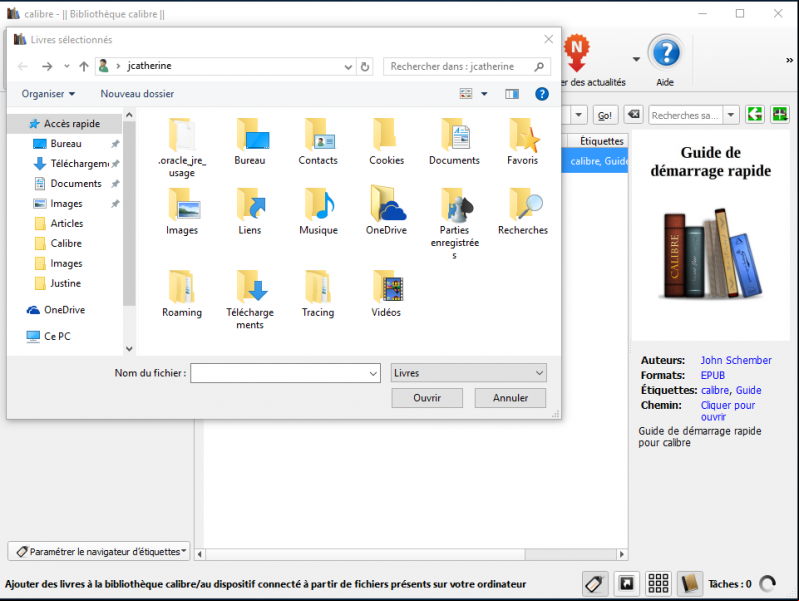
Task: Click the Ouvrir button
Action: click(427, 398)
